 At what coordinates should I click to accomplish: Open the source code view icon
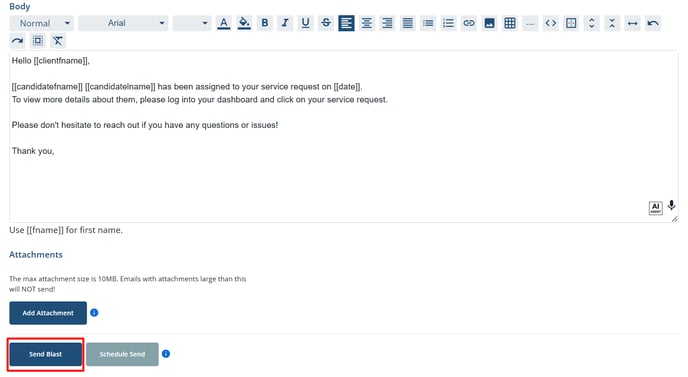pos(551,23)
